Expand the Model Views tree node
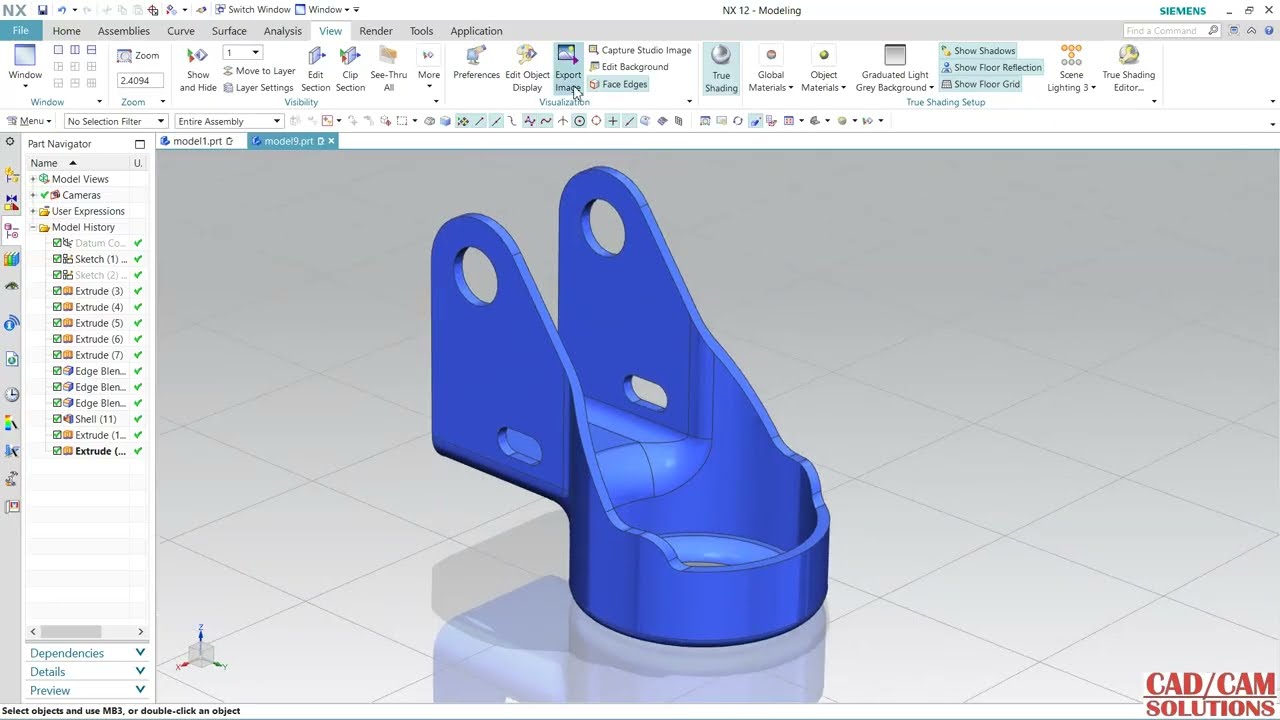The width and height of the screenshot is (1280, 720). click(x=33, y=179)
